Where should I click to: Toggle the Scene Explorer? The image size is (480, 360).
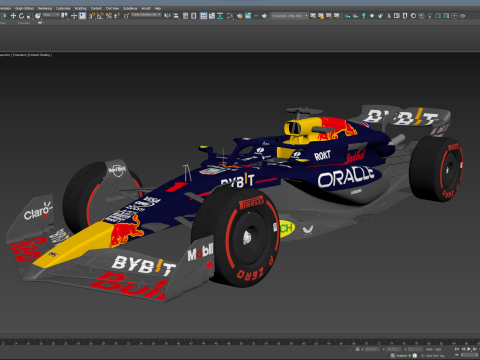tap(185, 16)
